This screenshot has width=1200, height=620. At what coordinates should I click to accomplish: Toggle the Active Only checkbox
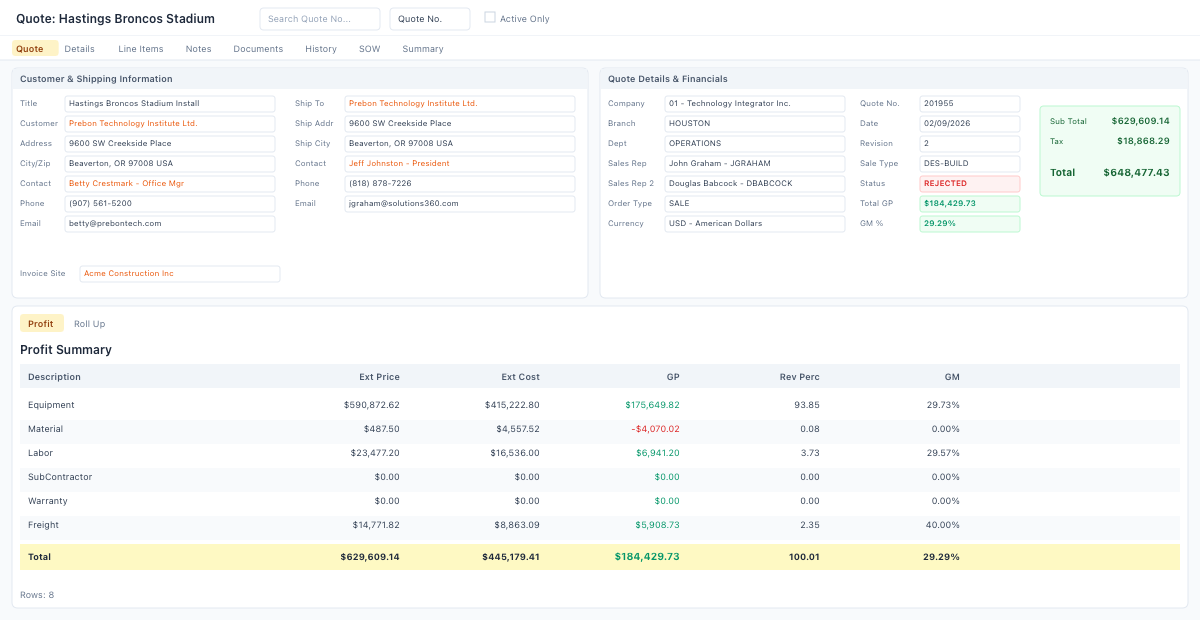490,18
